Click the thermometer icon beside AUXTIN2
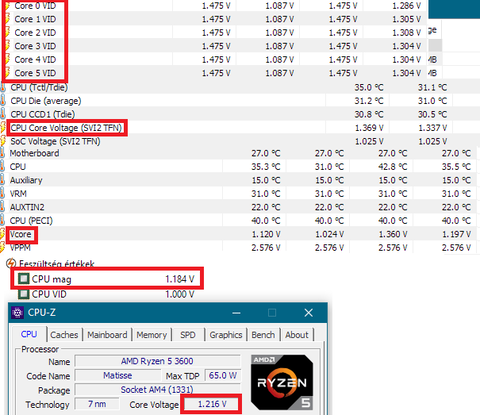This screenshot has height=415, width=480. [x=2, y=207]
